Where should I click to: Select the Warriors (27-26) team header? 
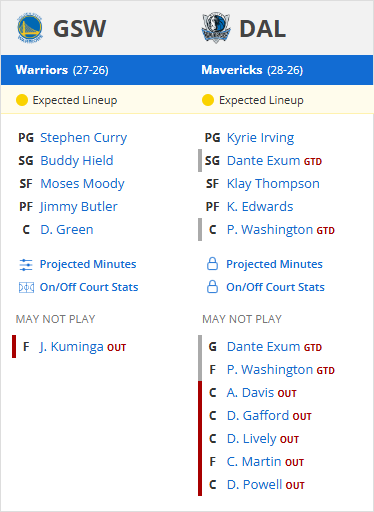(x=62, y=70)
